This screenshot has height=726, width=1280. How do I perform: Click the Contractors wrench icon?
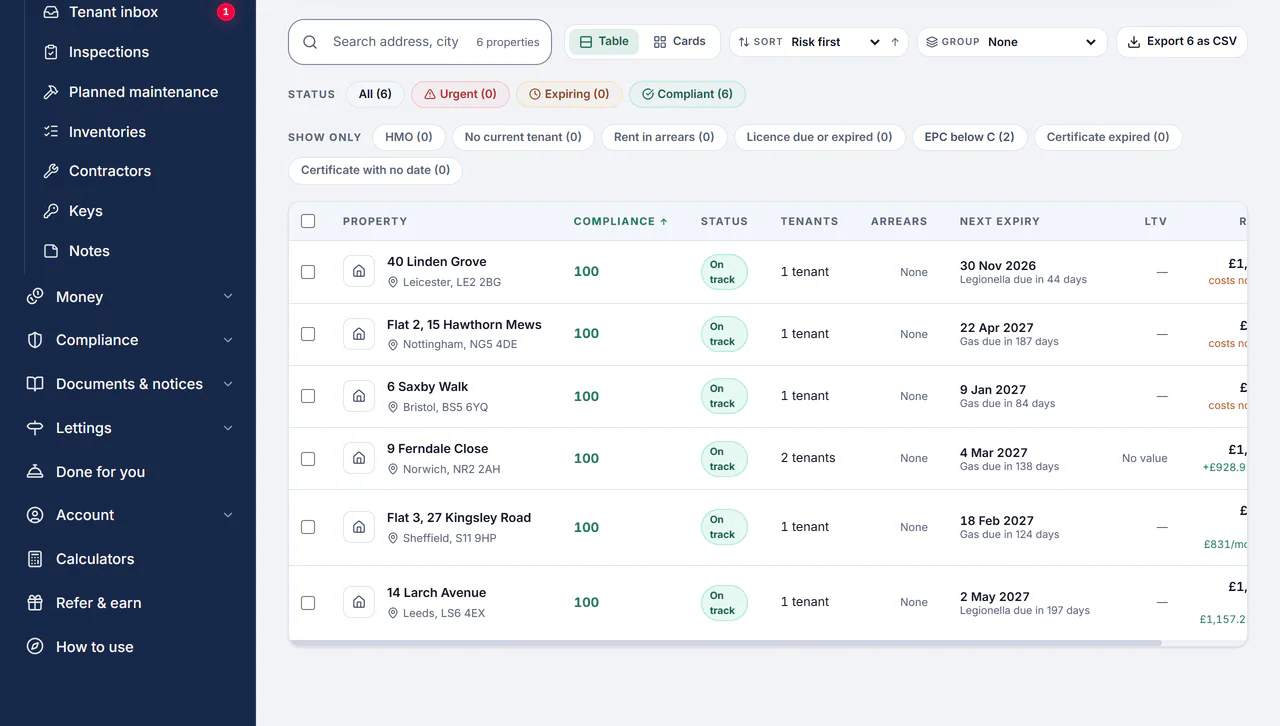pyautogui.click(x=51, y=171)
